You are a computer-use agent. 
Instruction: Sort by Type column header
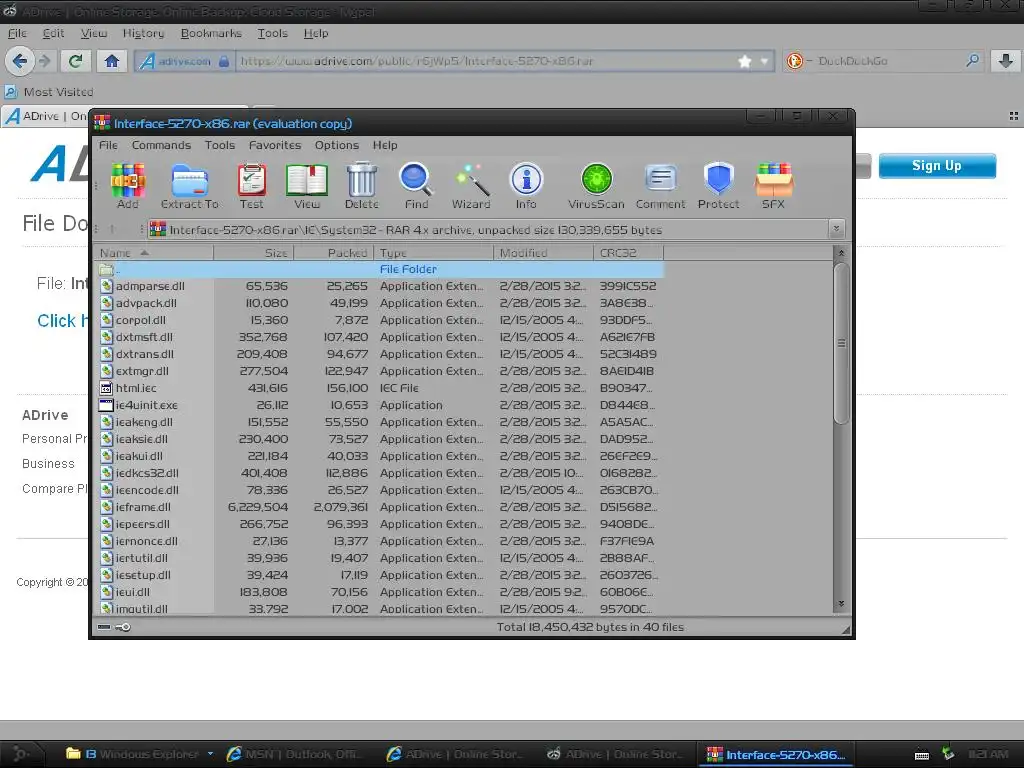click(434, 253)
